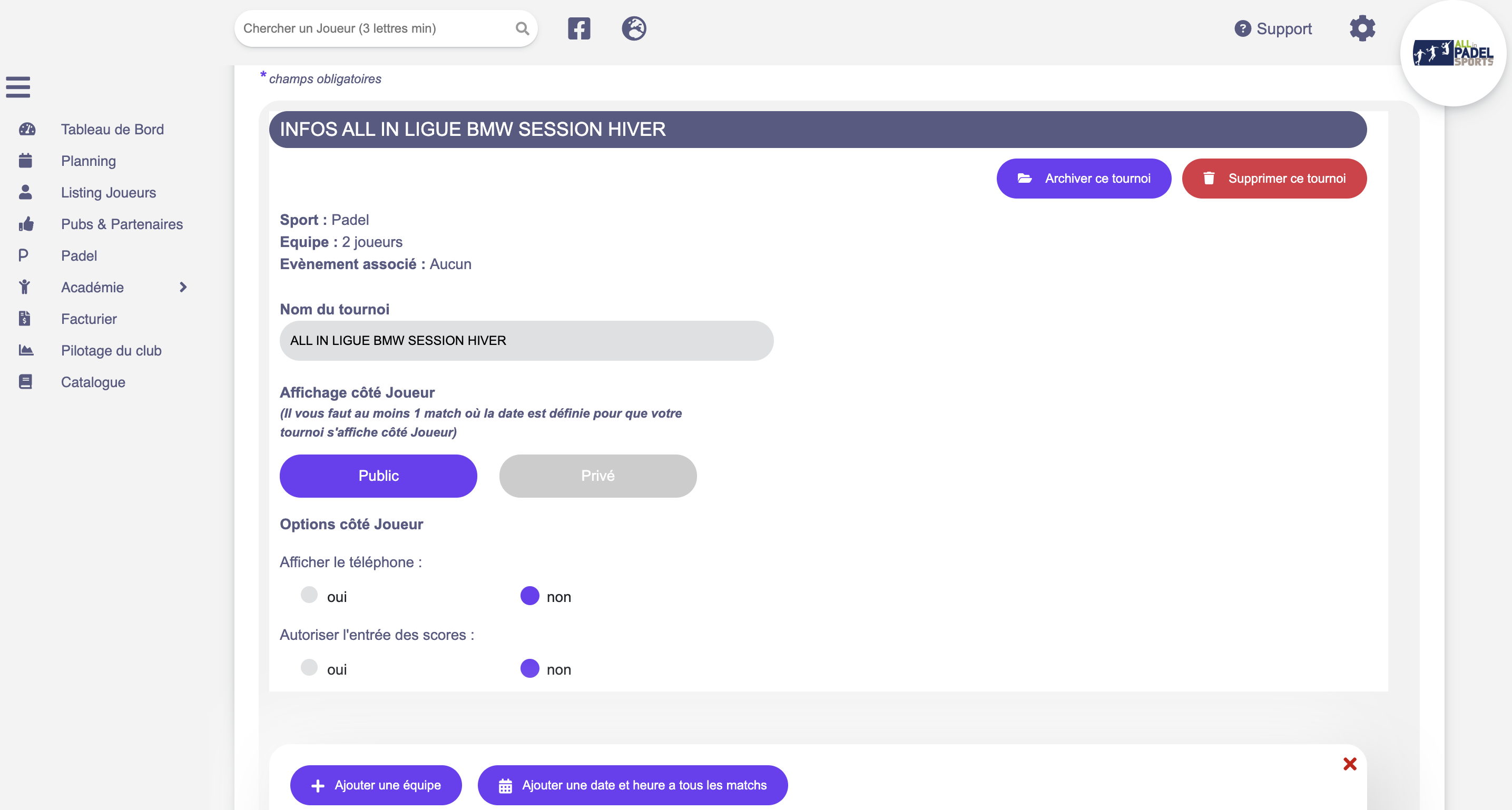Screen dimensions: 1512x810
Task: Open Tableau de Bord menu item
Action: (x=112, y=129)
